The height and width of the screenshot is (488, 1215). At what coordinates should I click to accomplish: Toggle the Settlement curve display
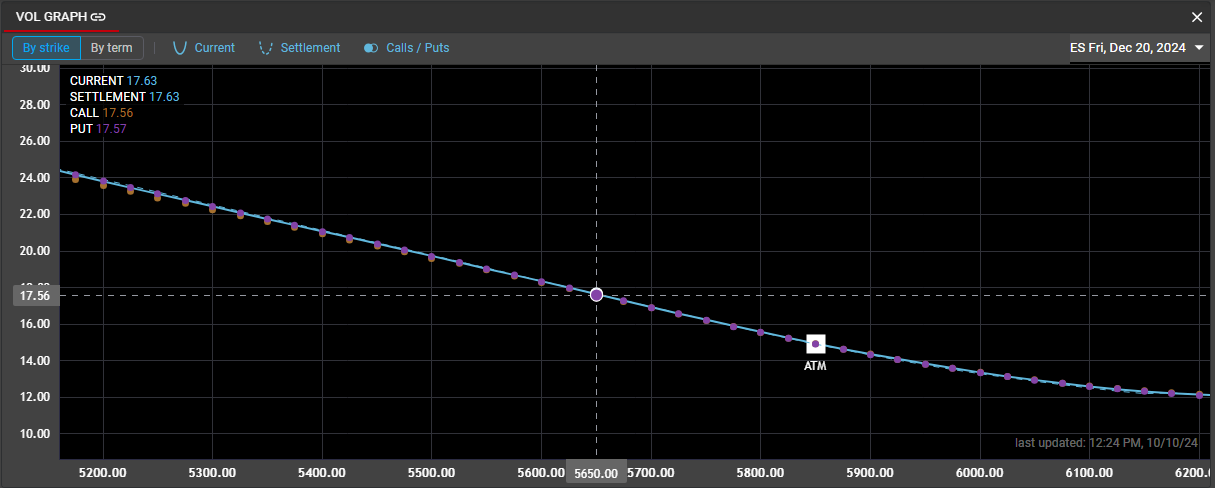point(299,47)
